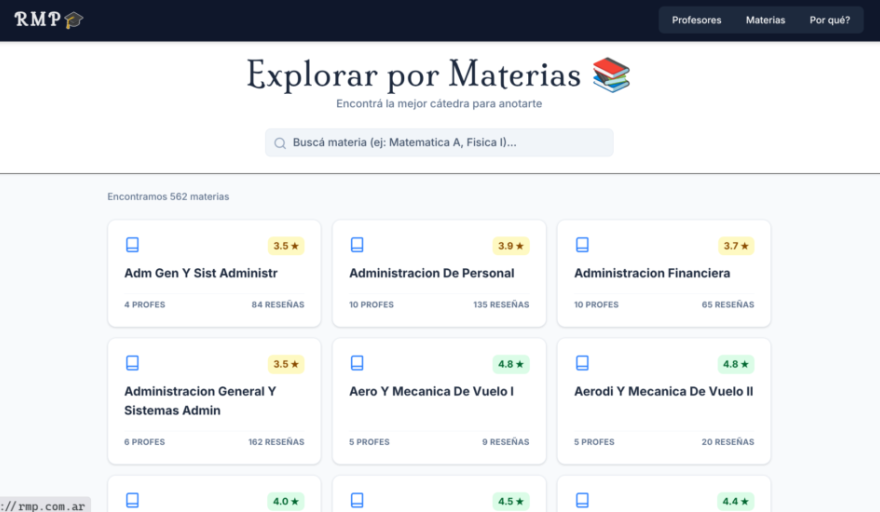Focus the Buscá materia search field
The width and height of the screenshot is (880, 512).
(445, 143)
